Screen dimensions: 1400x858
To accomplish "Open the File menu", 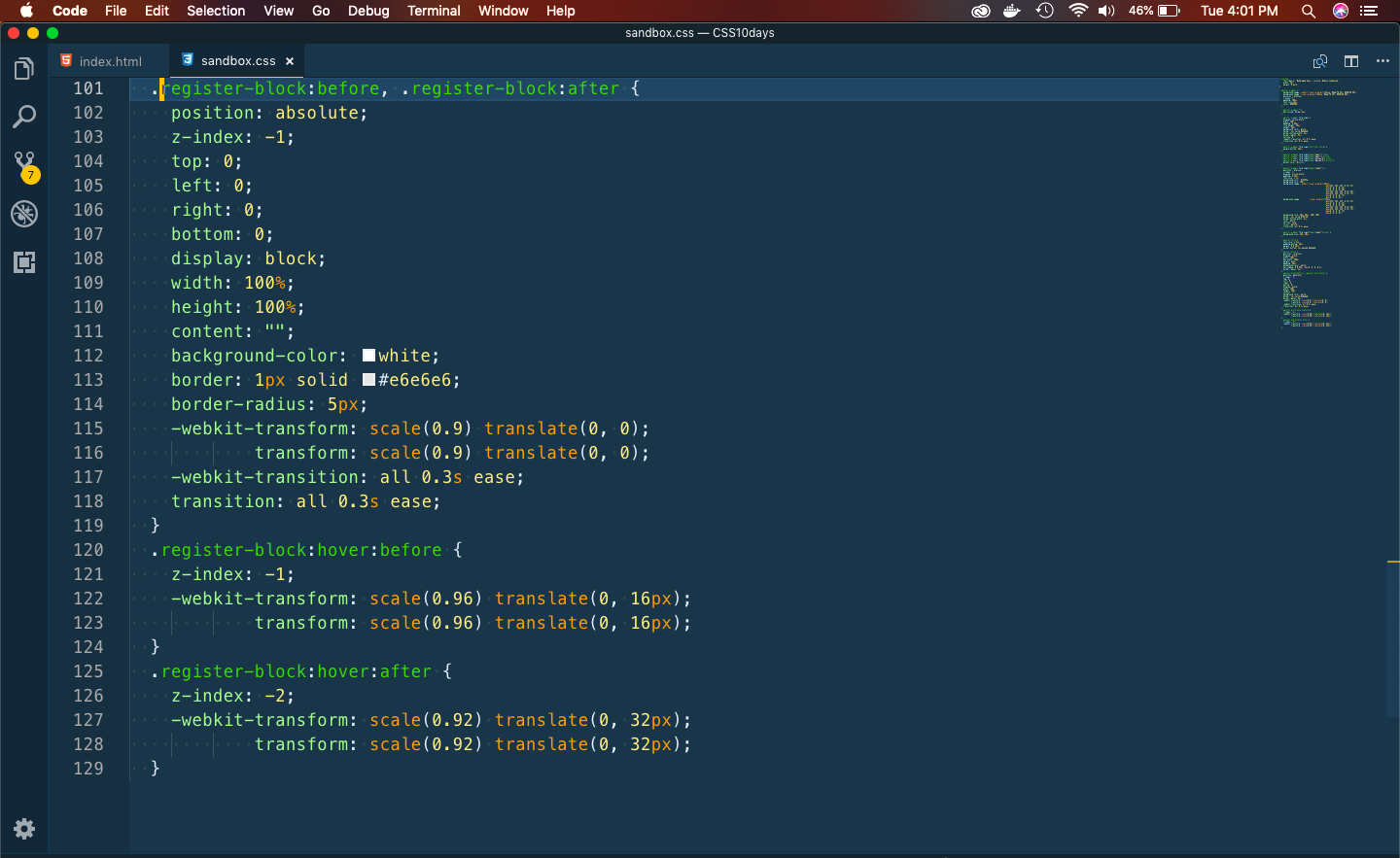I will click(x=116, y=11).
